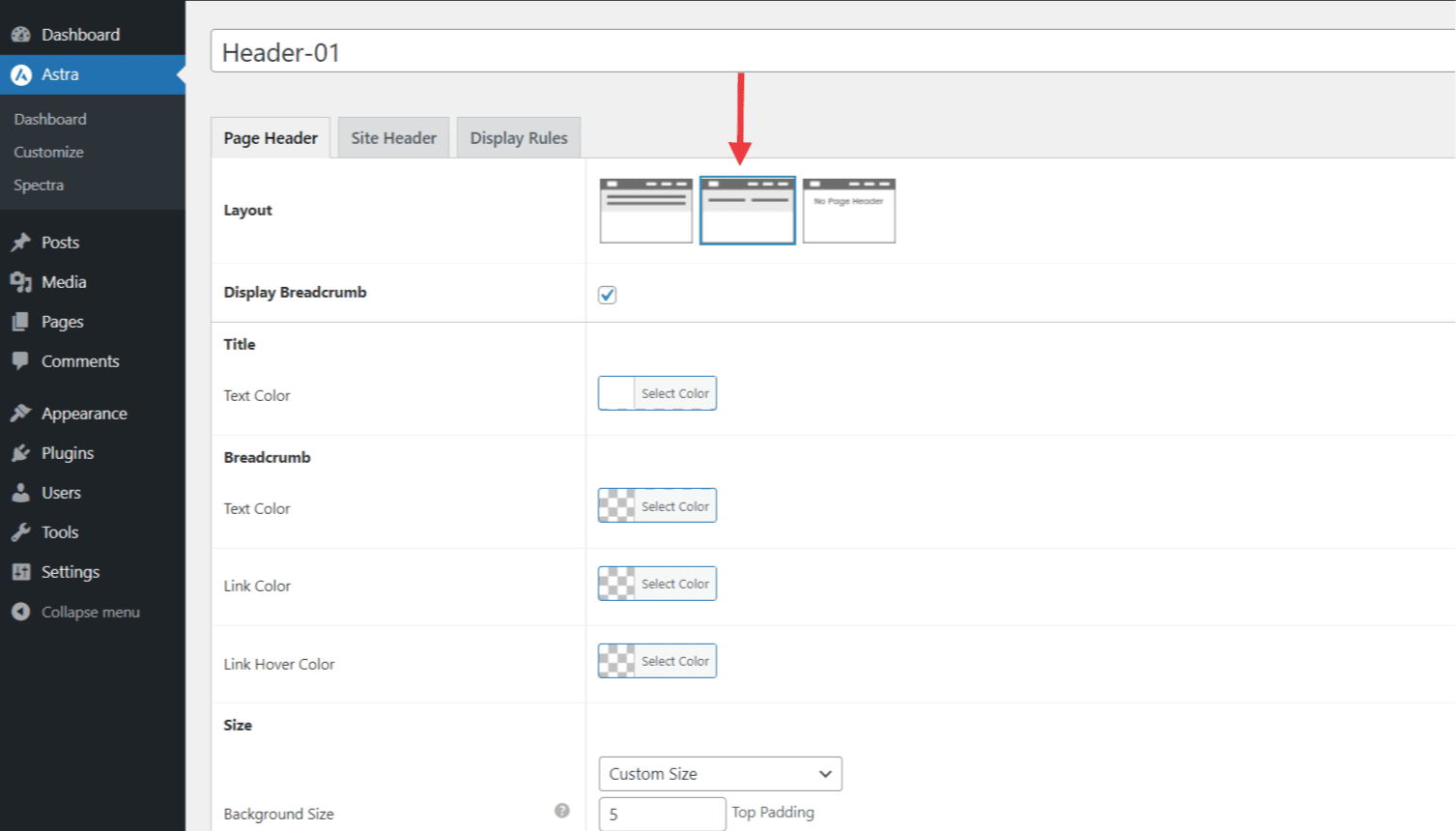Click the Pages icon in sidebar
Viewport: 1456px width, 831px height.
[21, 322]
